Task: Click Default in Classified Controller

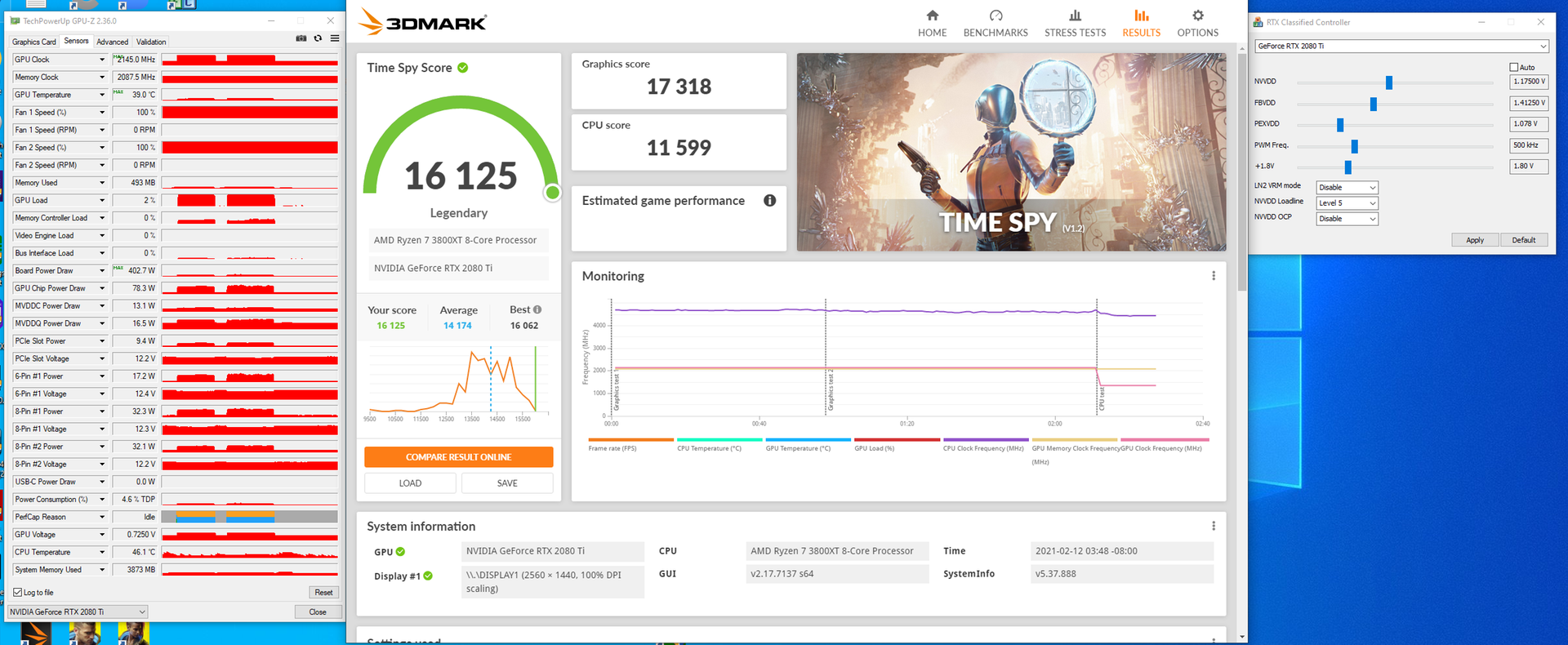Action: coord(1524,240)
